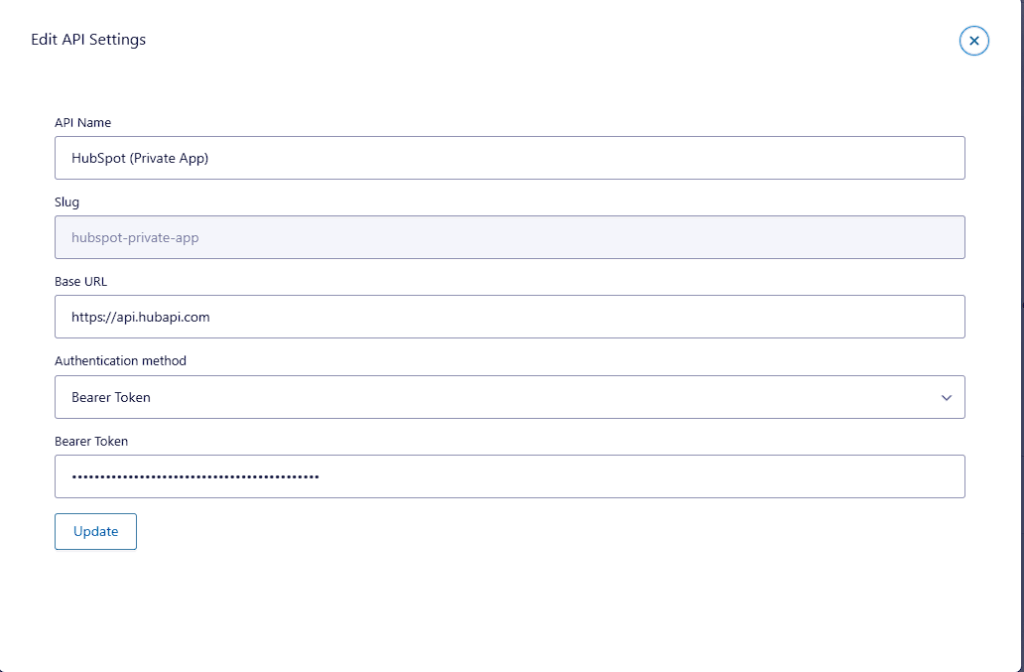Click the "hubspot-private-app" slug text

click(135, 238)
